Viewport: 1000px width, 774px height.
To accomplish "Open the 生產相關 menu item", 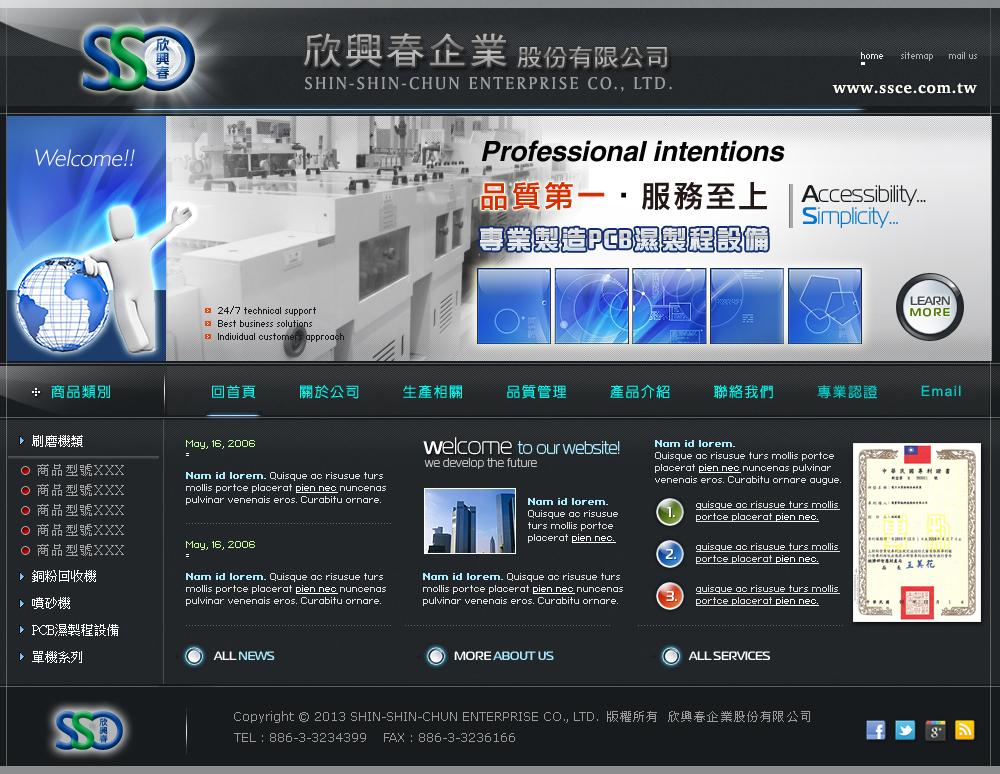I will [x=433, y=392].
